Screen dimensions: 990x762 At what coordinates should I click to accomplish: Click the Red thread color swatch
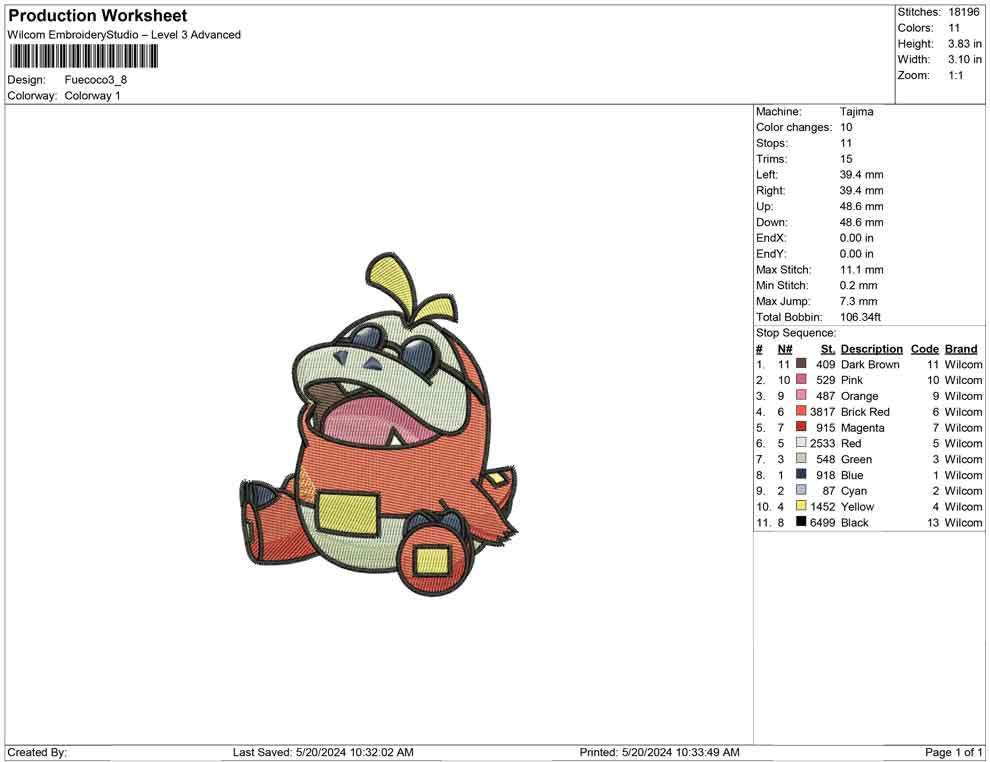pos(801,443)
